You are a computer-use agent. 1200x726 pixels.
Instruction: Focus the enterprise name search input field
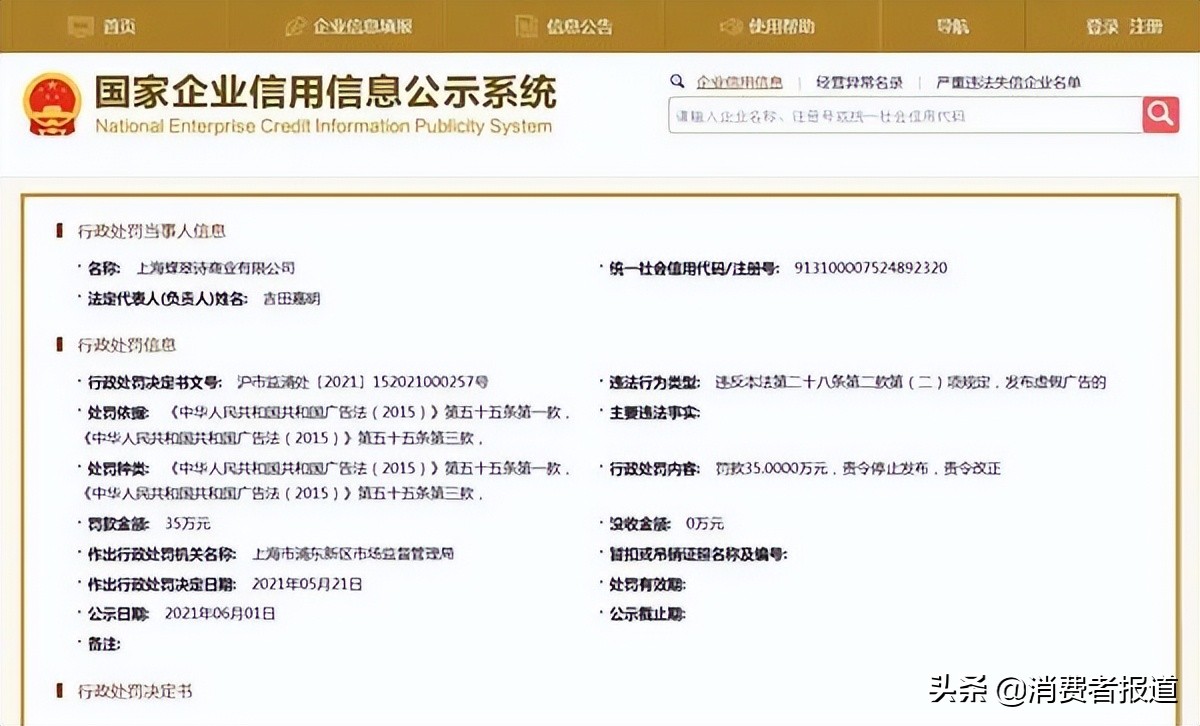coord(905,115)
